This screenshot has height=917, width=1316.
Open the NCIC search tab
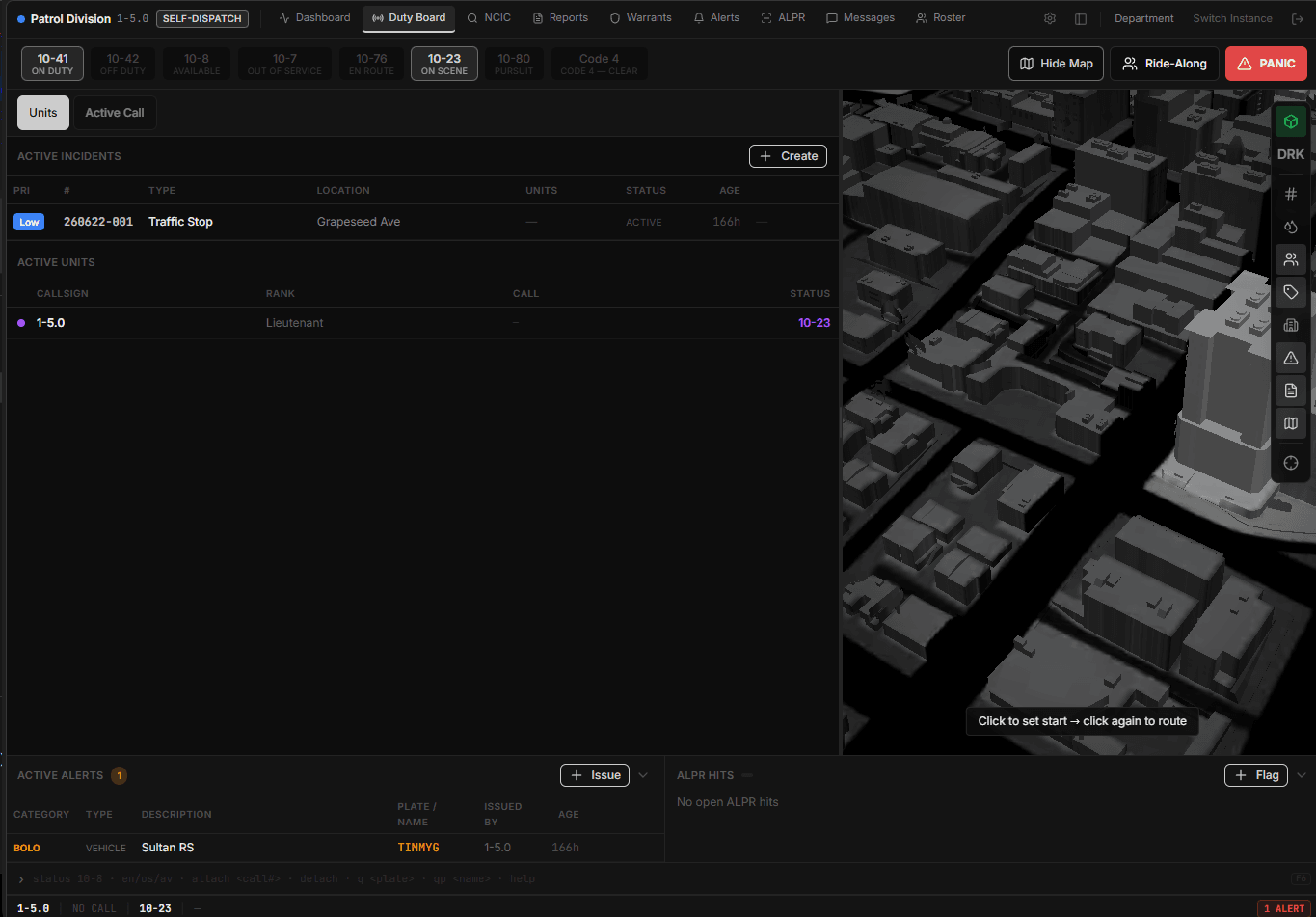coord(489,18)
